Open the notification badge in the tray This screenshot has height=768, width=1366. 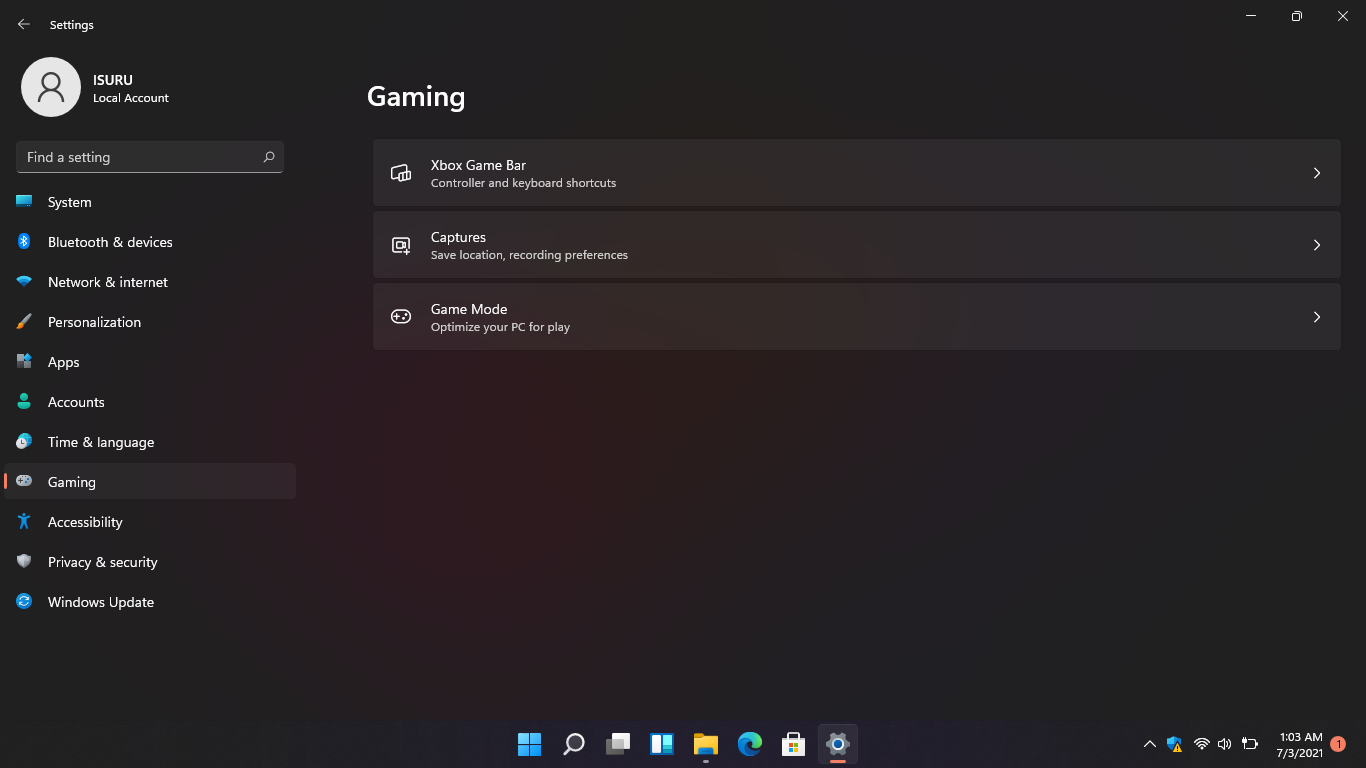tap(1338, 744)
